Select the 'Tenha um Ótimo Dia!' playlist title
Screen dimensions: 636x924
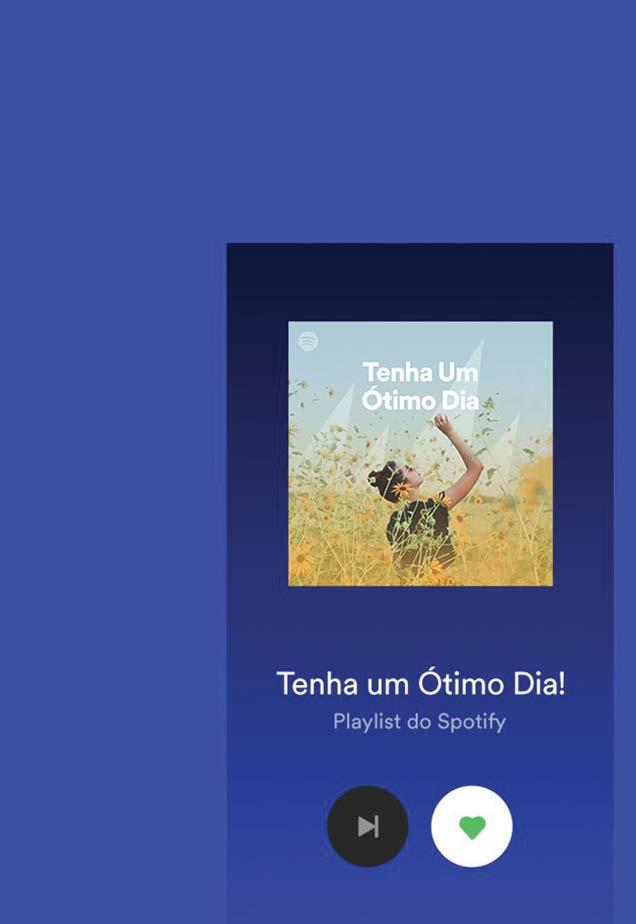click(420, 684)
